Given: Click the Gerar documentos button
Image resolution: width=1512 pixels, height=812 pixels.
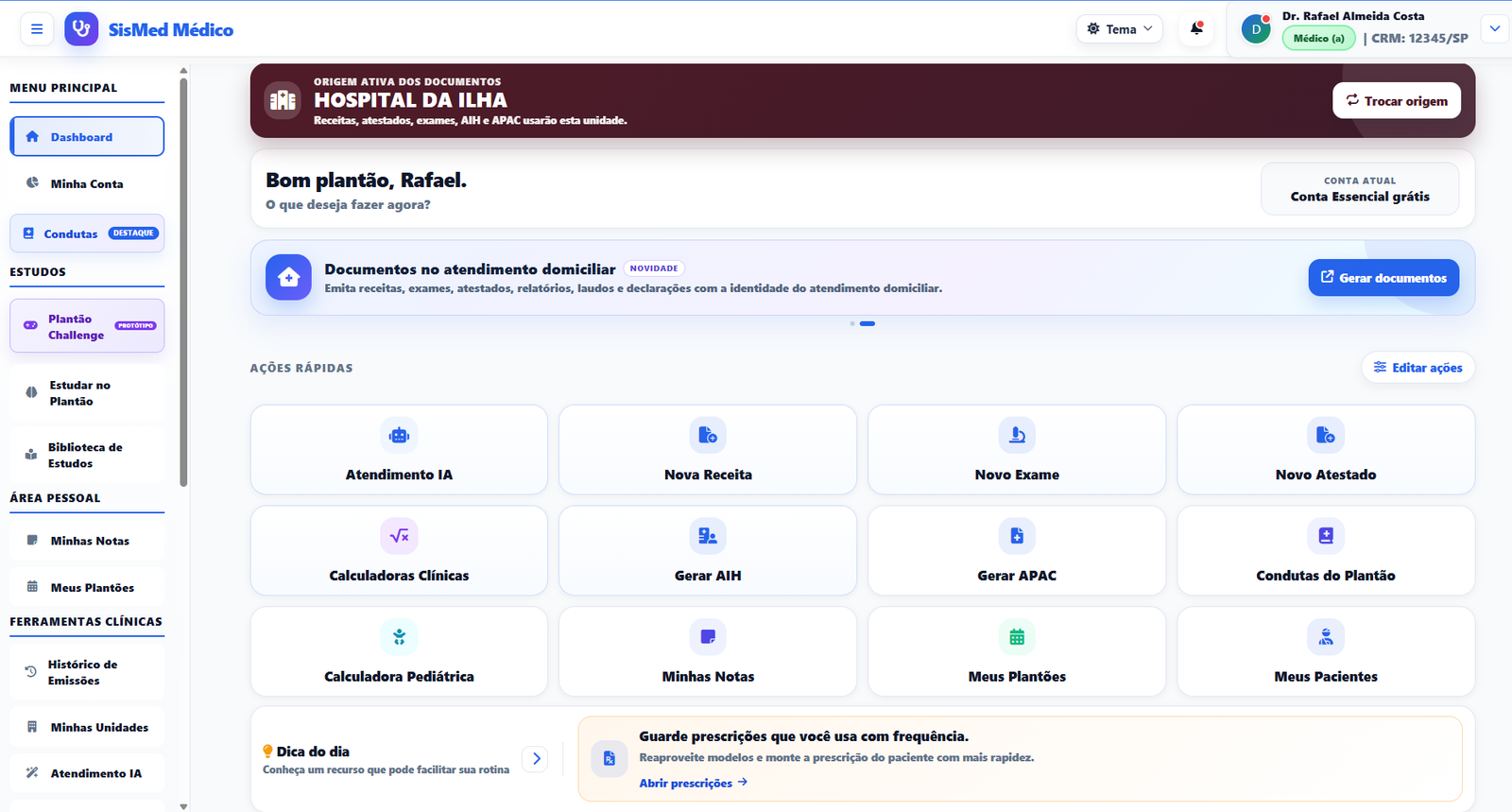Looking at the screenshot, I should [x=1383, y=278].
